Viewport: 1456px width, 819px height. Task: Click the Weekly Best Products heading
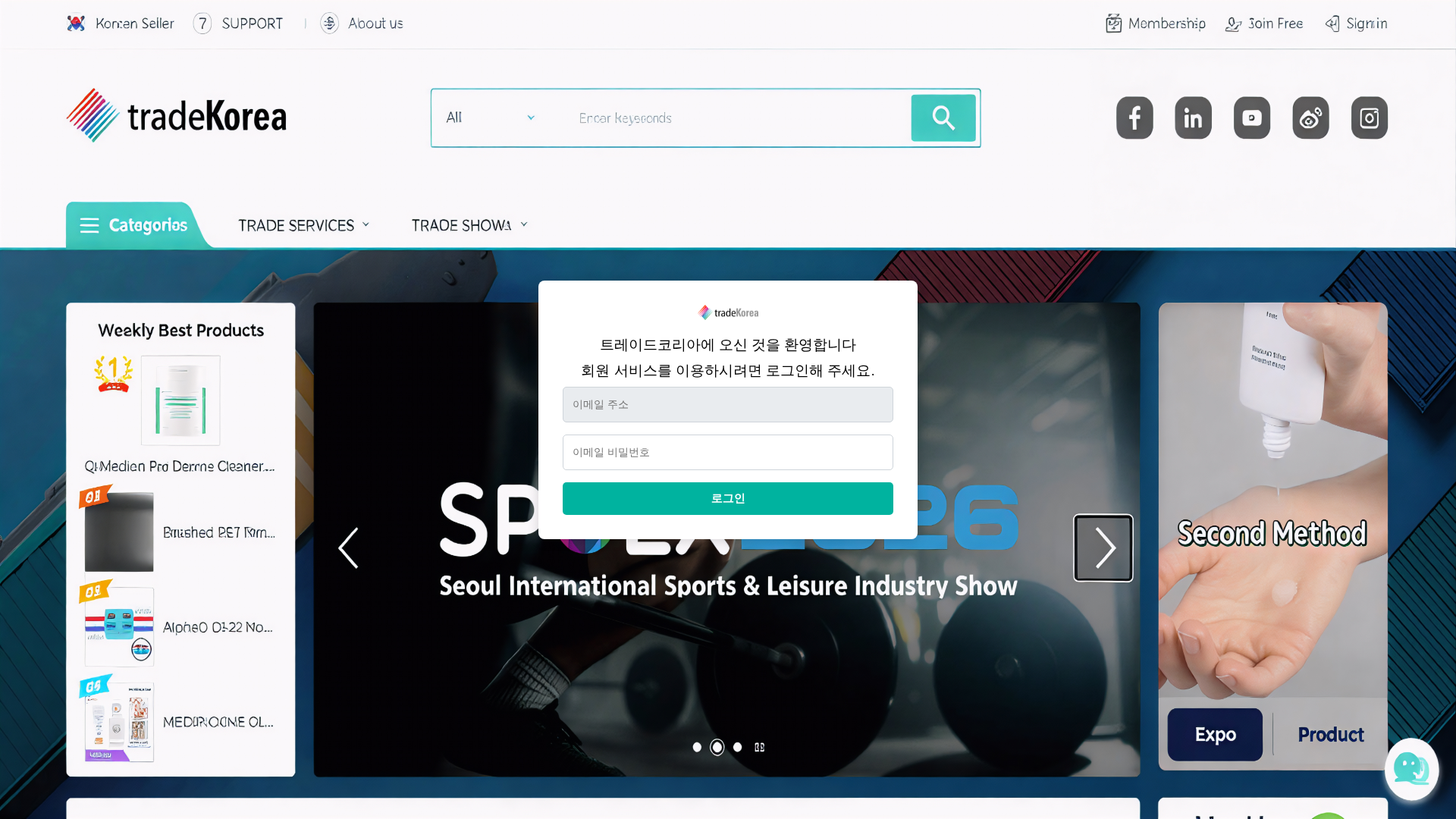tap(180, 330)
